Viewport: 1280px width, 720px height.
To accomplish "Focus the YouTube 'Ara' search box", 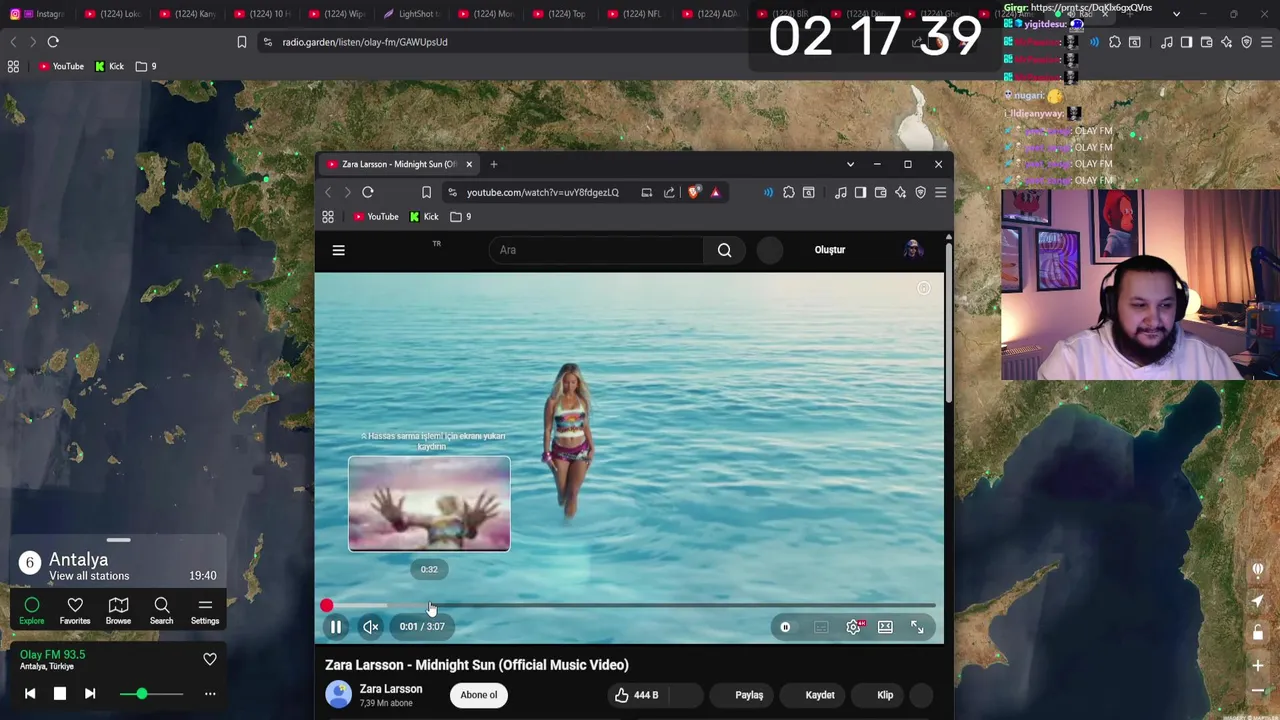I will click(595, 250).
